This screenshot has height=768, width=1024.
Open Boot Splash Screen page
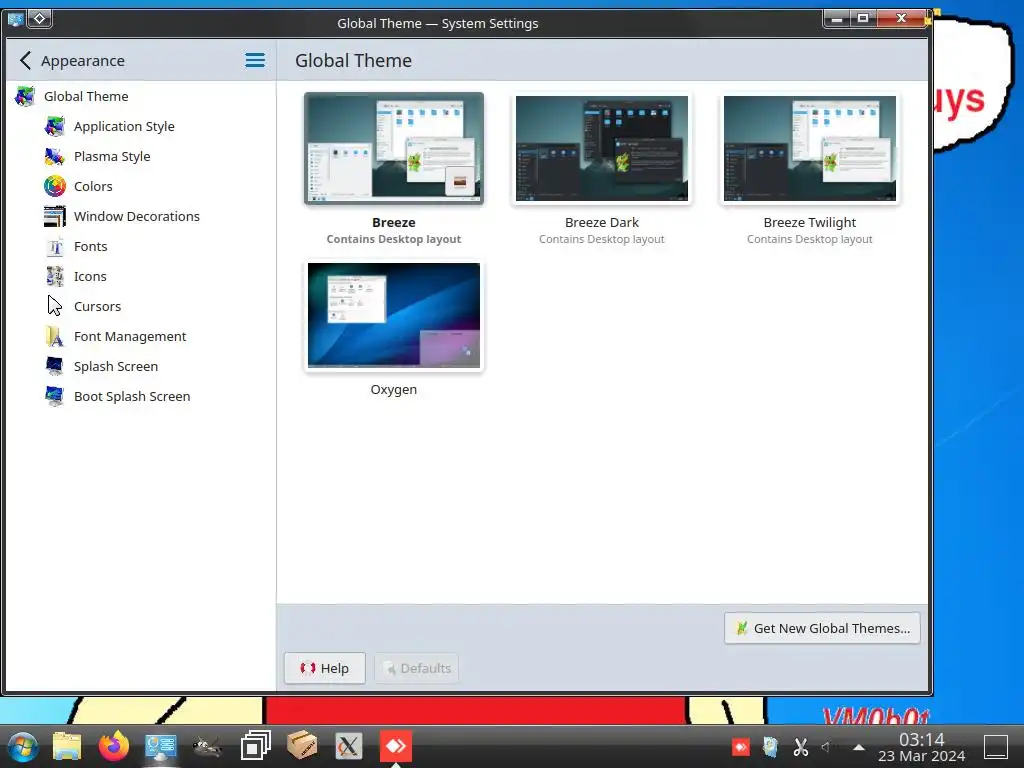tap(132, 396)
